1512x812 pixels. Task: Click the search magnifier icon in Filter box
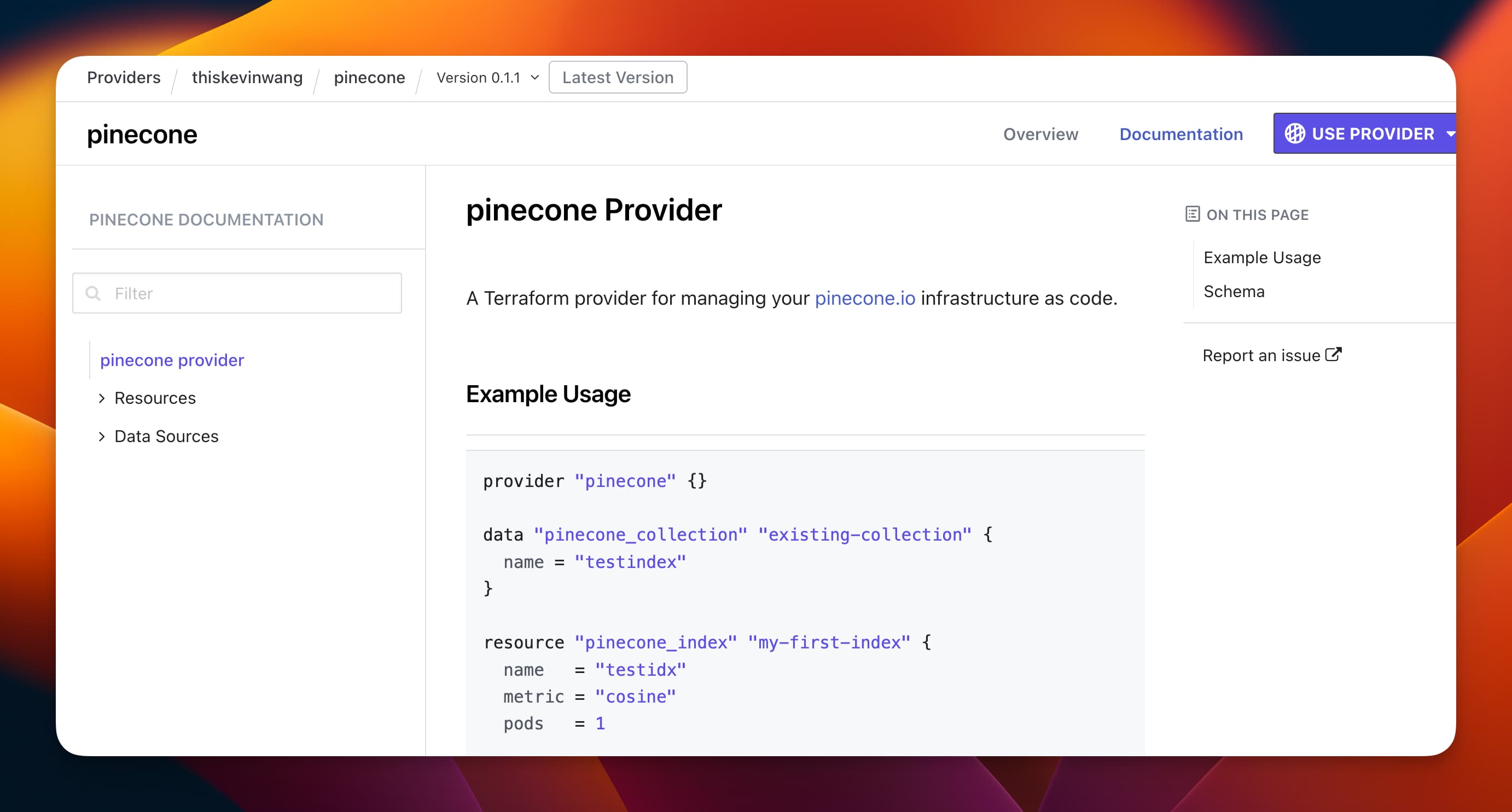[93, 293]
